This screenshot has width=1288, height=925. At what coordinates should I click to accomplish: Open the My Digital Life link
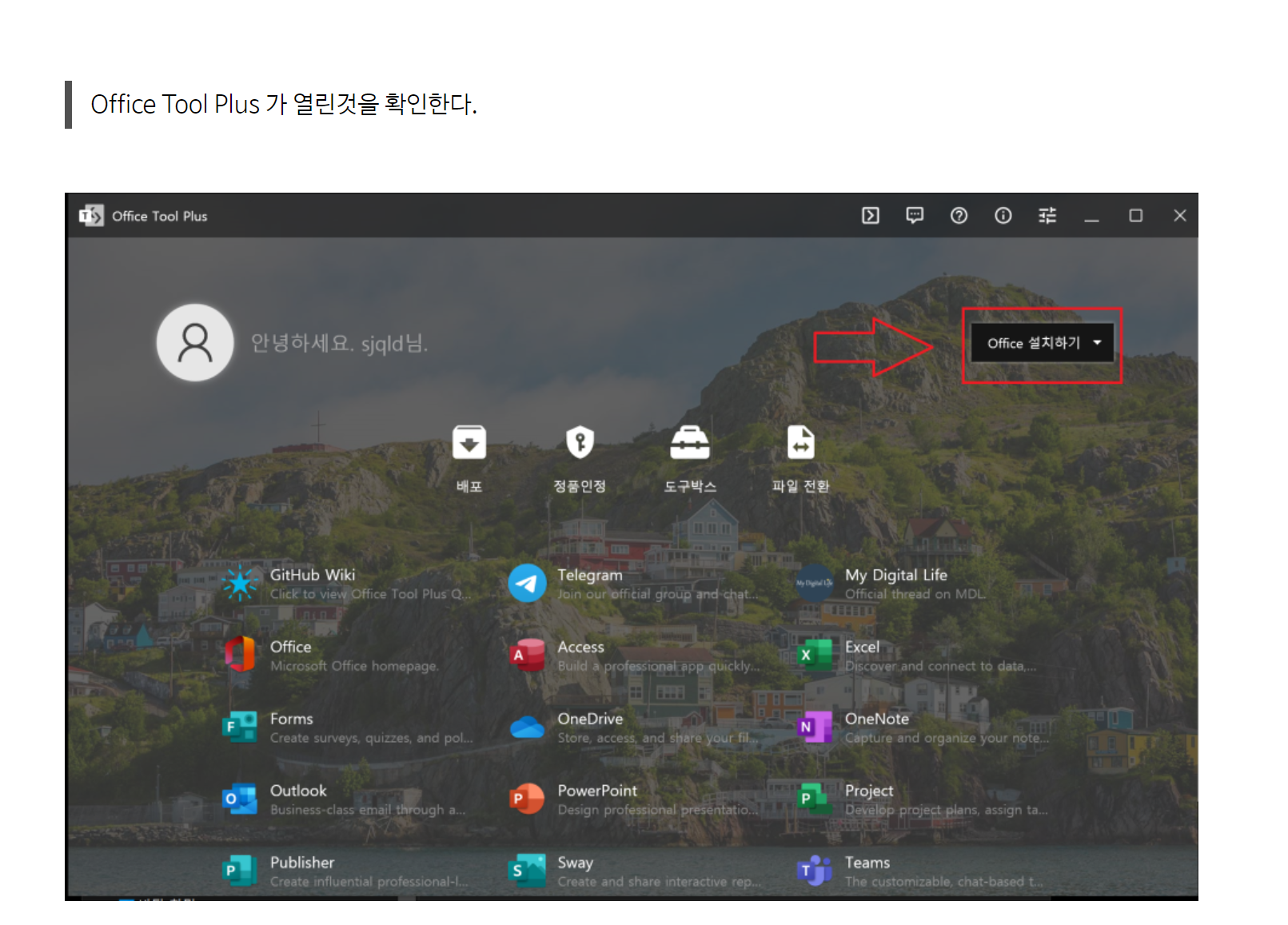pos(896,575)
